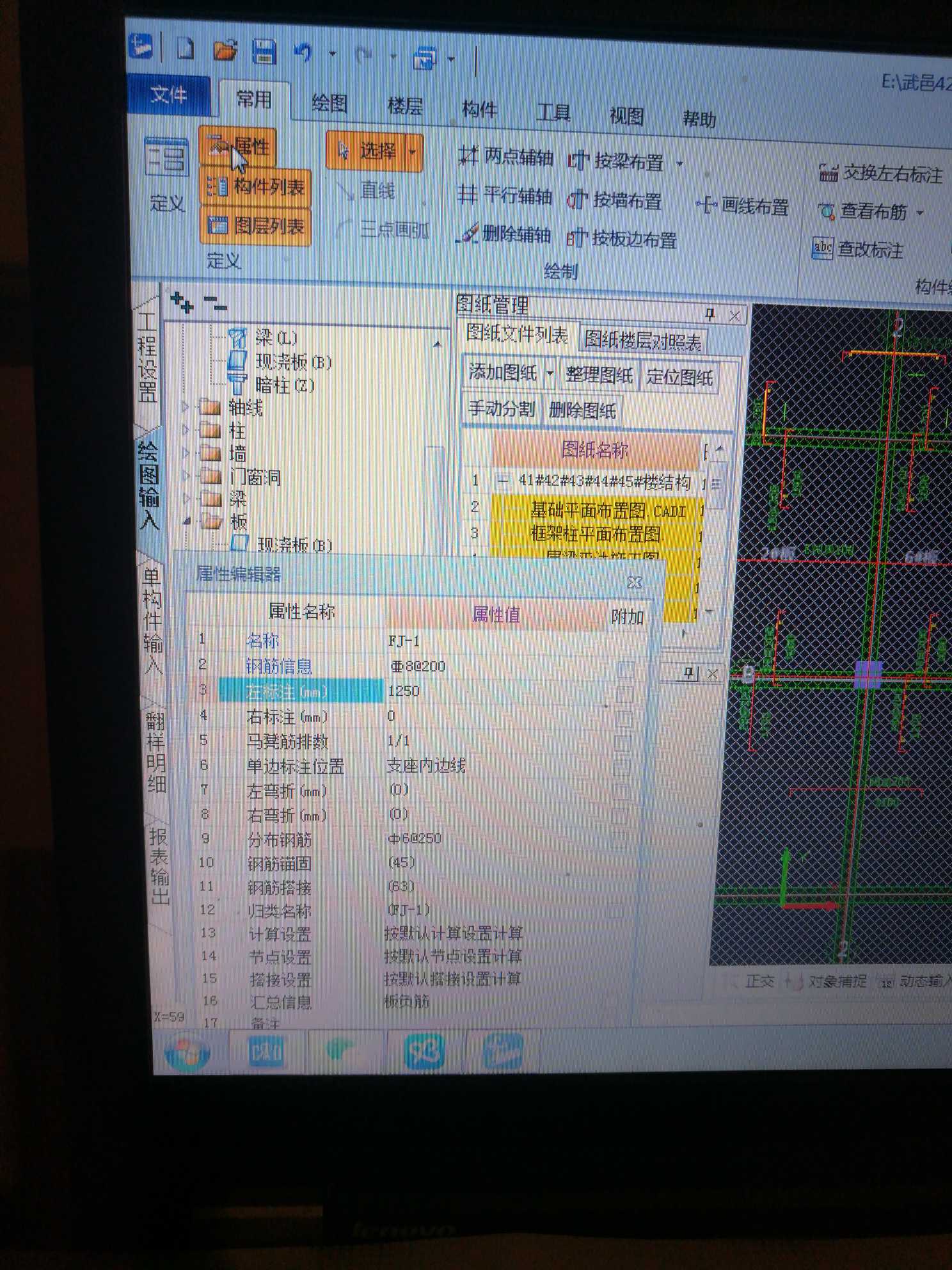
Task: Select 画线布置 draw line layout
Action: pyautogui.click(x=742, y=206)
